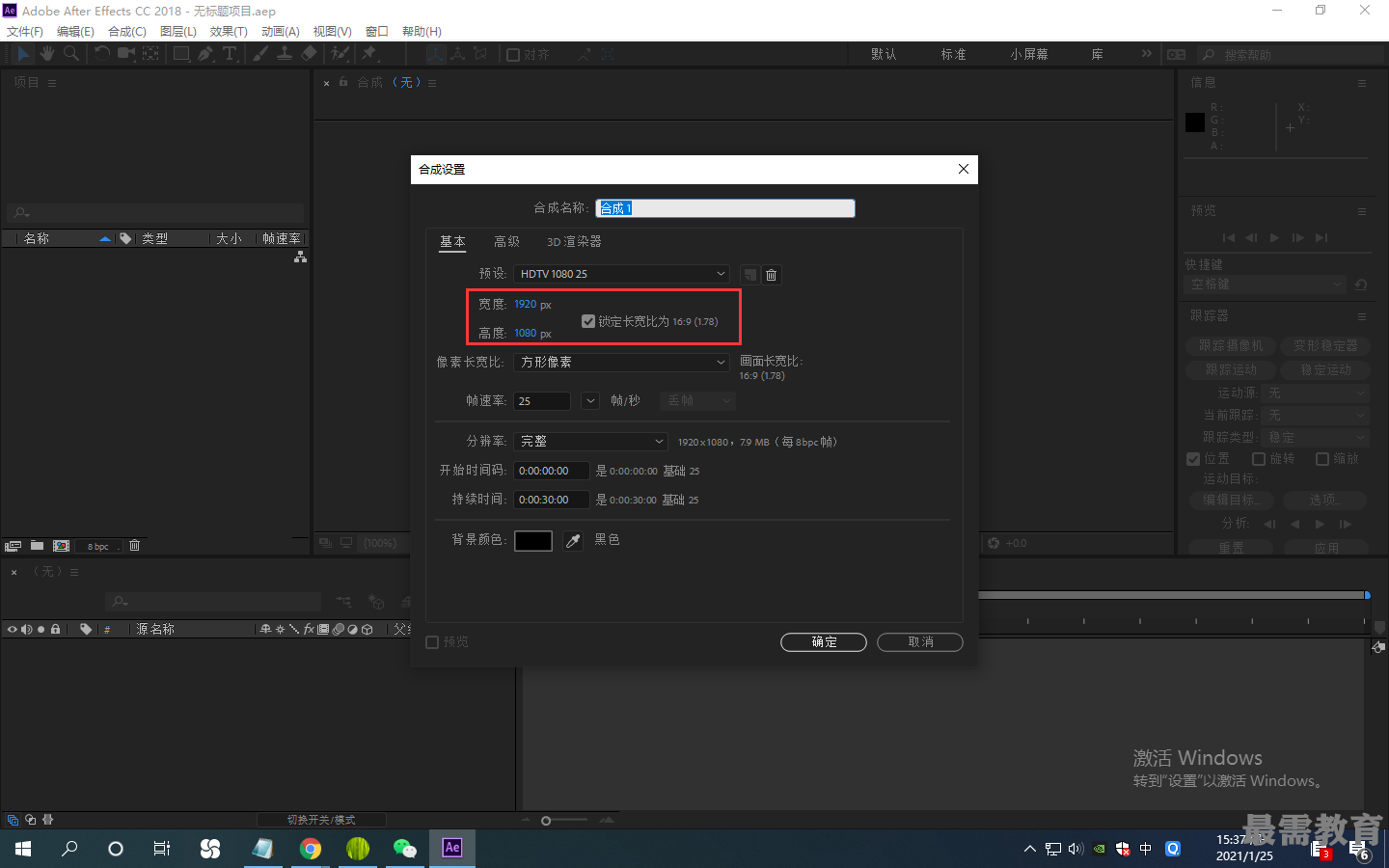Click the 确定 button
This screenshot has width=1389, height=868.
click(x=824, y=642)
